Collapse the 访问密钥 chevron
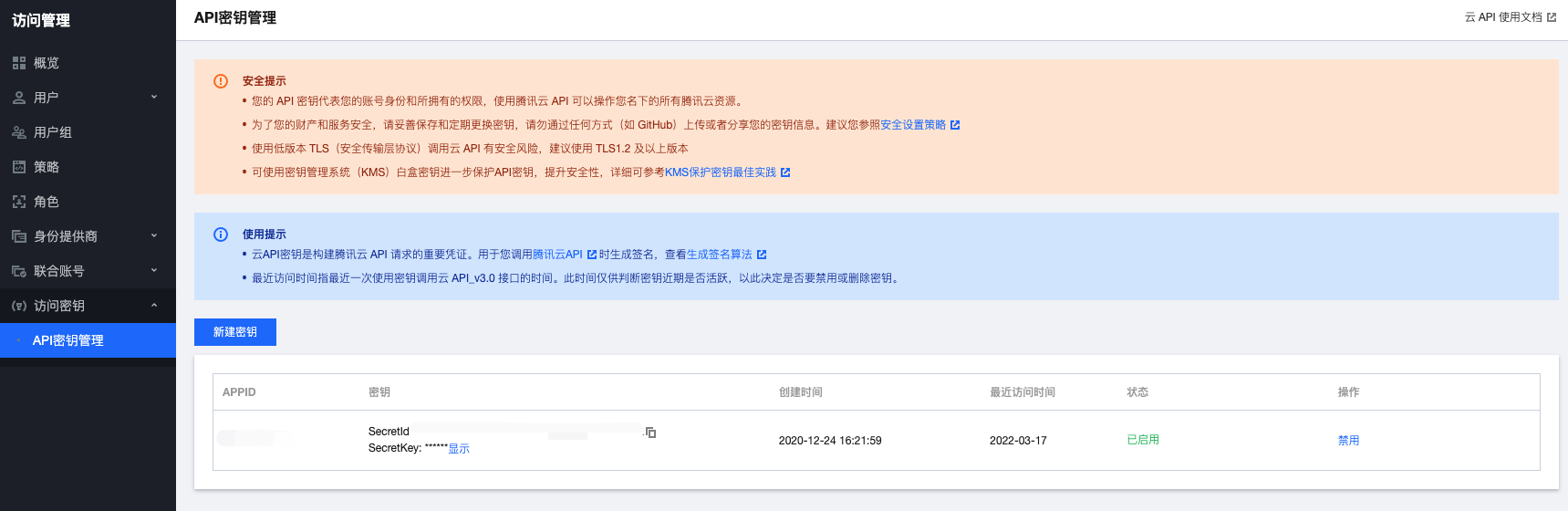Screen dimensions: 1568x511 pyautogui.click(x=154, y=305)
